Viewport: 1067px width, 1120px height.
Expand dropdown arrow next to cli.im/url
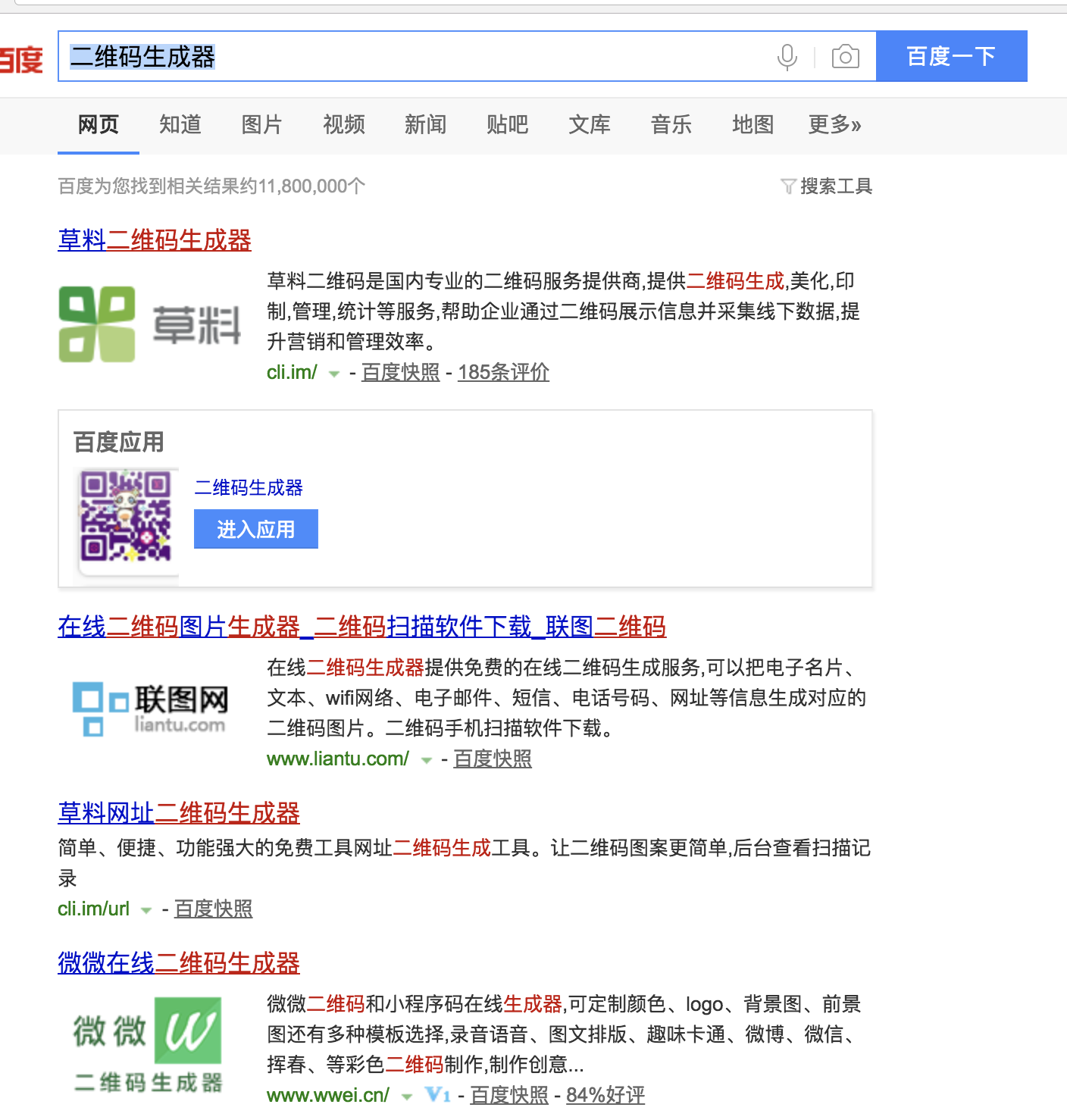(x=146, y=910)
